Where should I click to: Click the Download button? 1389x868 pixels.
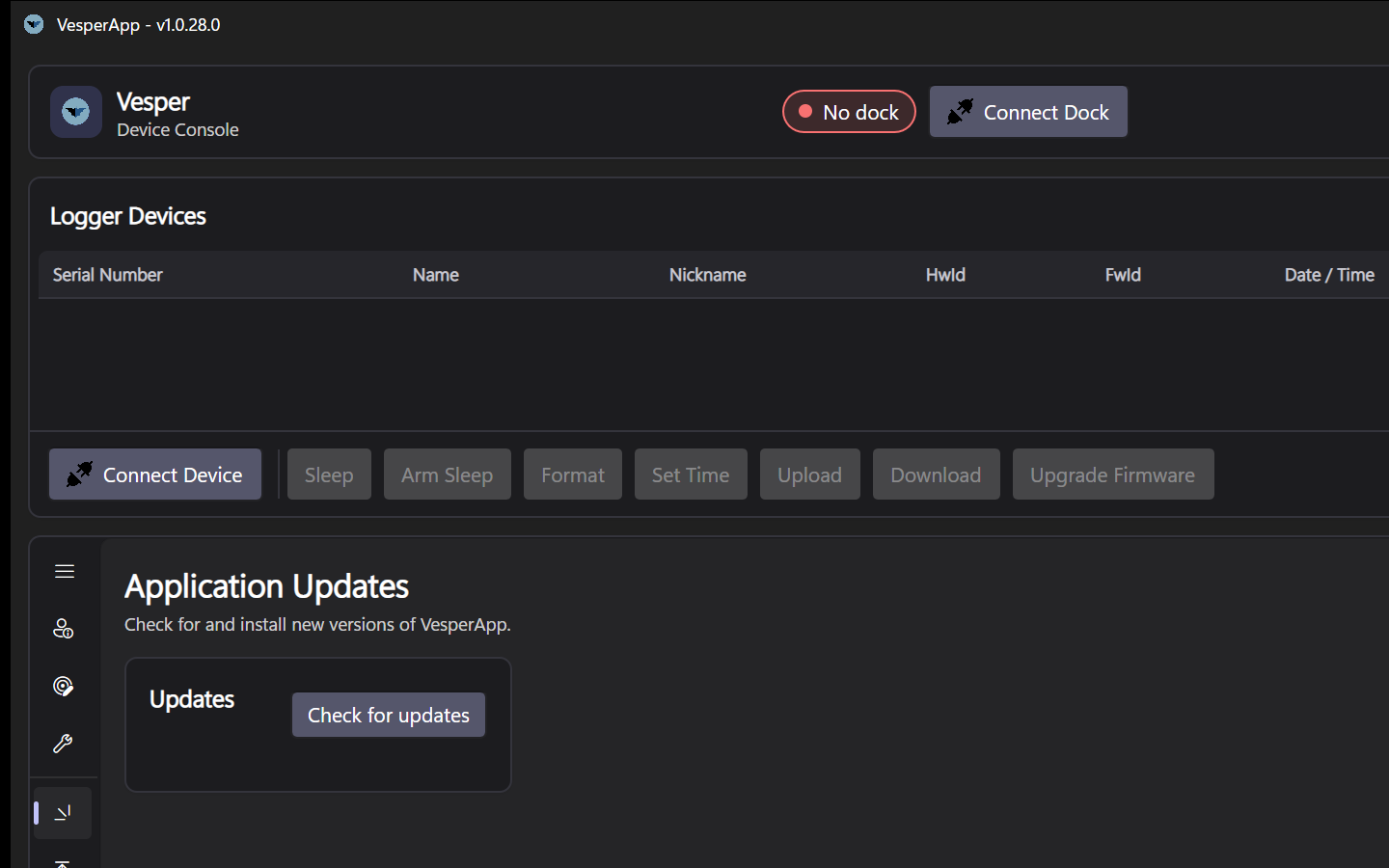pyautogui.click(x=937, y=475)
